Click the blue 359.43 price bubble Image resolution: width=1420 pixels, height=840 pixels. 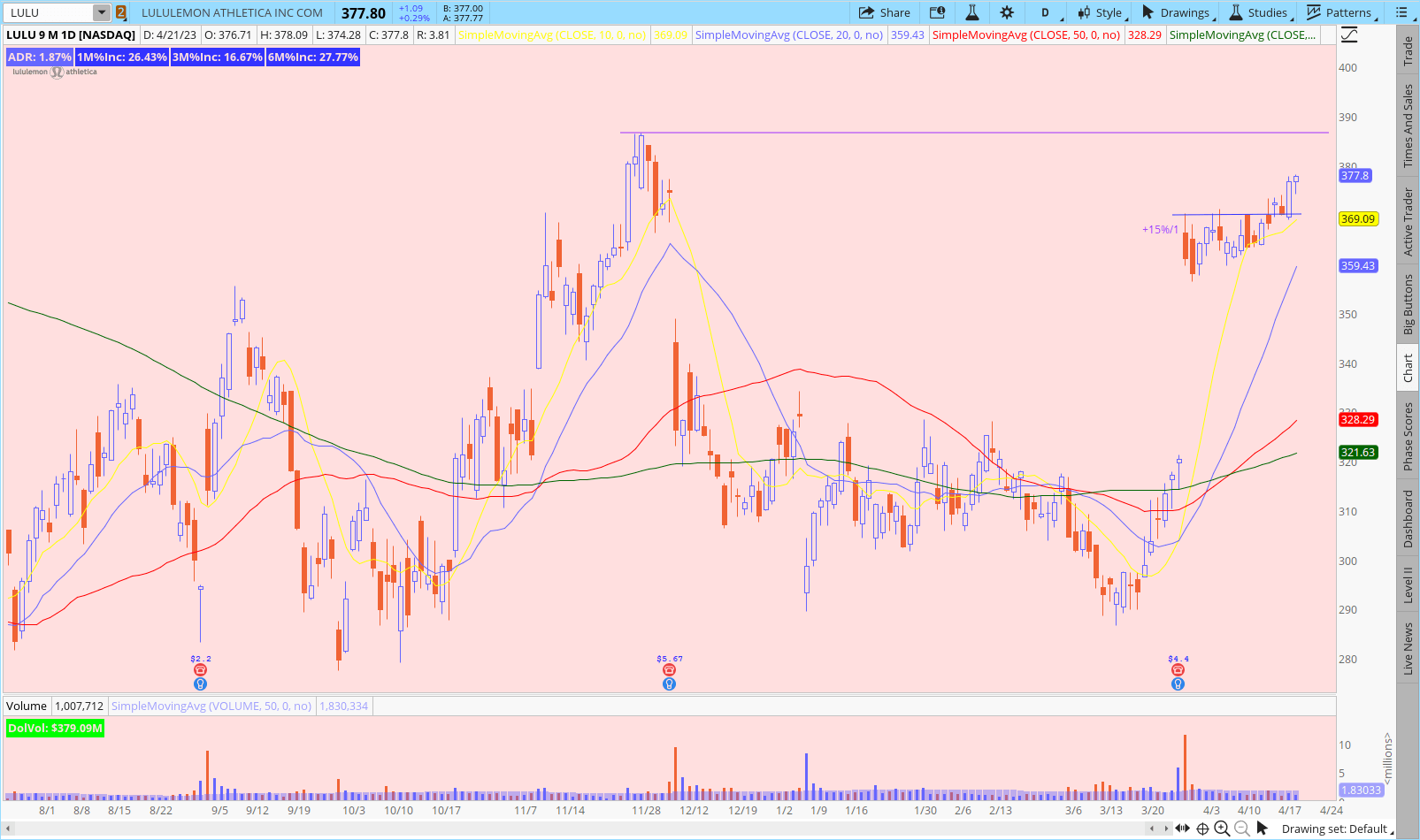pyautogui.click(x=1358, y=265)
